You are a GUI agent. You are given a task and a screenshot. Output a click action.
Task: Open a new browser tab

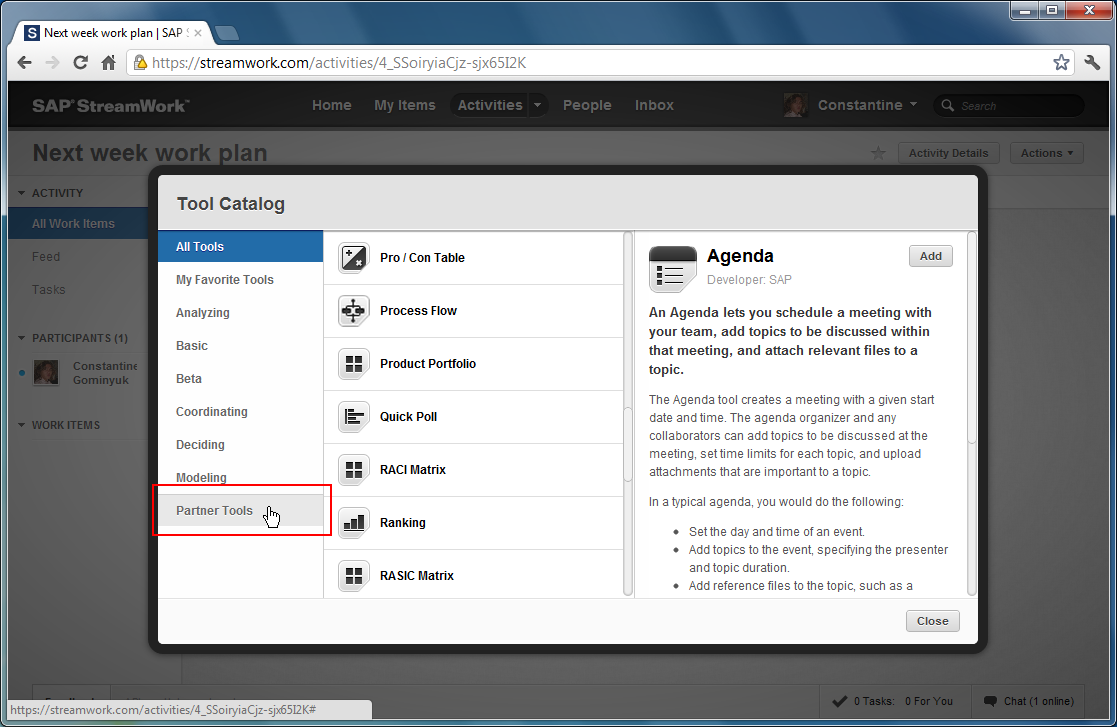click(227, 33)
